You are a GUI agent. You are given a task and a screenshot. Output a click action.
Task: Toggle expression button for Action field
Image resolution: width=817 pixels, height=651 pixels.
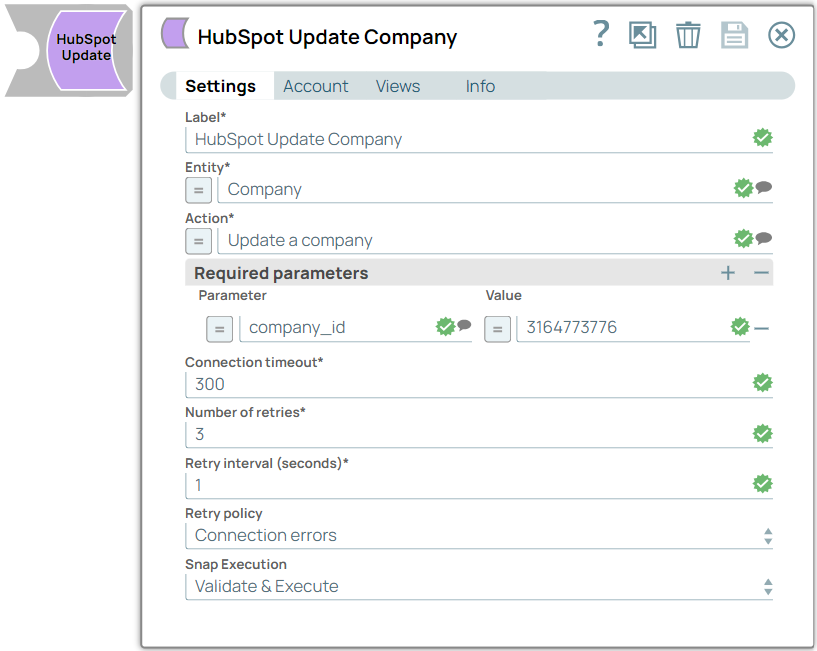coord(199,241)
